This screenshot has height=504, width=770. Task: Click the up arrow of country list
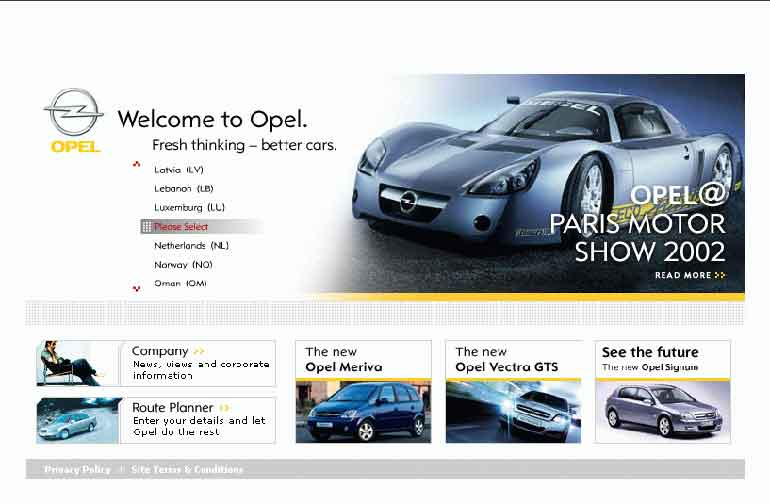(137, 164)
